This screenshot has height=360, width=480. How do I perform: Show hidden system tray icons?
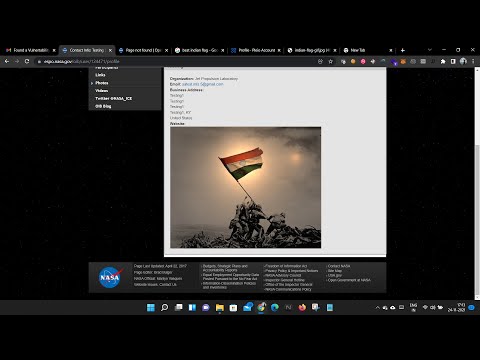(x=377, y=307)
